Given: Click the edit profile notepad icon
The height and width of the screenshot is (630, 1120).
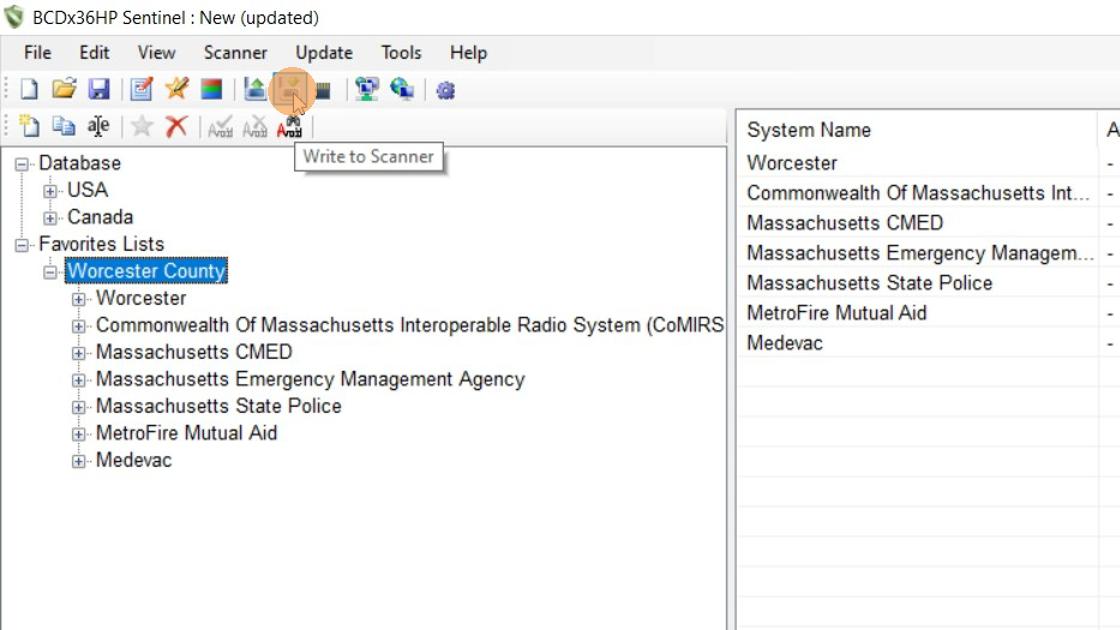Looking at the screenshot, I should click(141, 89).
